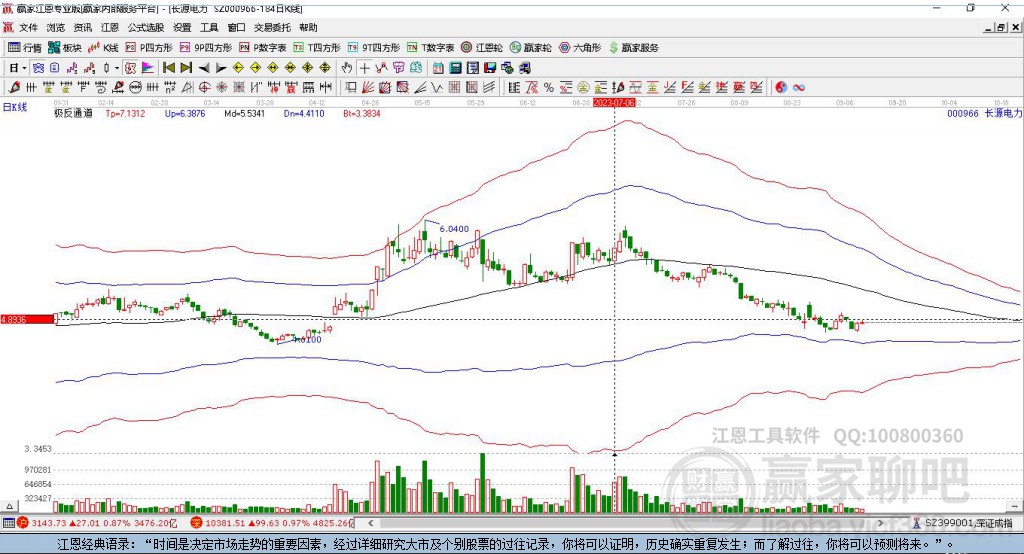Image resolution: width=1024 pixels, height=554 pixels.
Task: Click the 极反通道 indicator name
Action: [73, 113]
